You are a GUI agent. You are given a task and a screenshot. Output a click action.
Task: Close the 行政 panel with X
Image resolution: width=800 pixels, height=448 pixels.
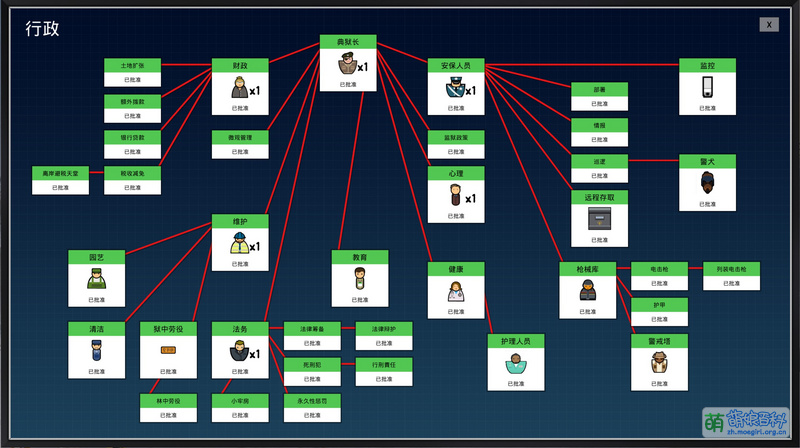tap(768, 24)
